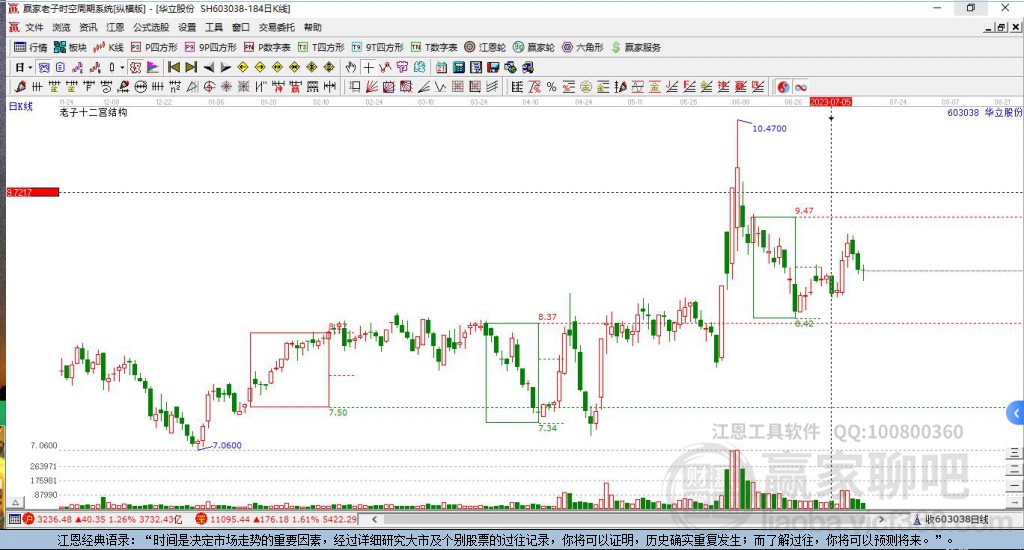This screenshot has height=550, width=1024.
Task: Click the 7.0600 low price annotation
Action: 227,445
